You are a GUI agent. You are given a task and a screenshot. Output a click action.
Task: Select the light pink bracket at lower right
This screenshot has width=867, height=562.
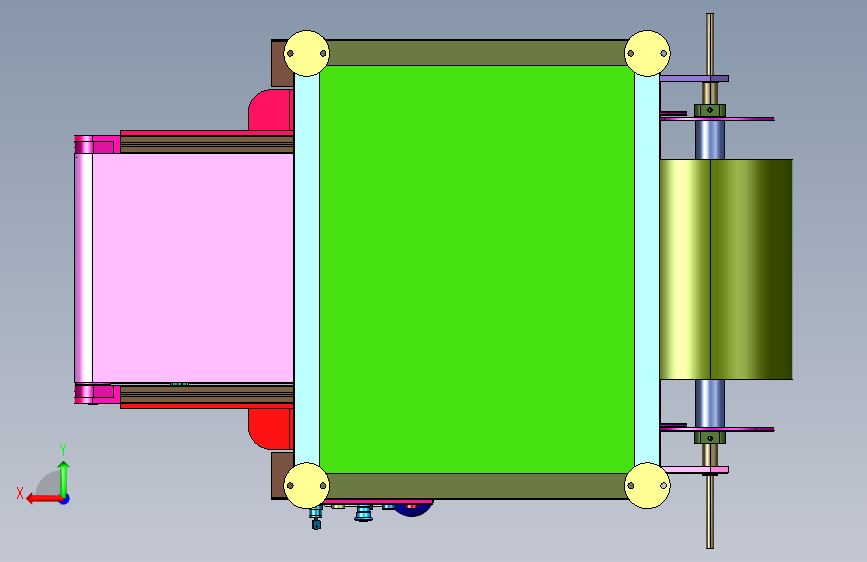coord(694,470)
